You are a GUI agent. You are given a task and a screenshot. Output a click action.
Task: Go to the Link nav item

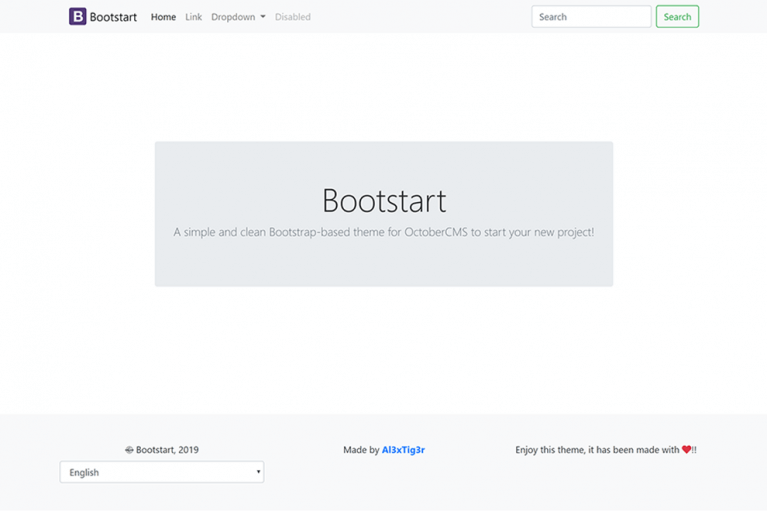pos(193,17)
